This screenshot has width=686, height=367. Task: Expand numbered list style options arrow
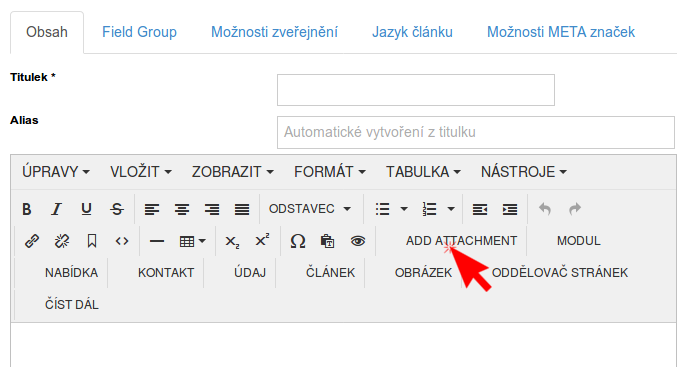451,209
